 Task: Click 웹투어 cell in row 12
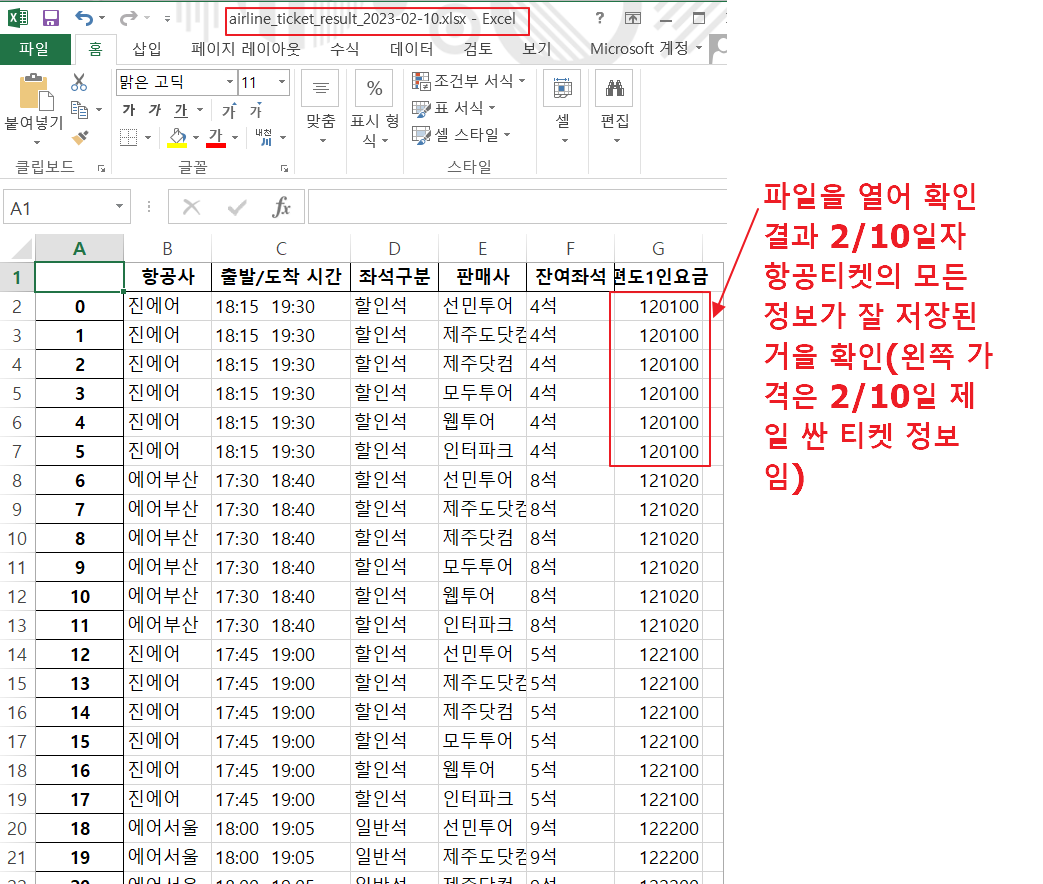482,596
